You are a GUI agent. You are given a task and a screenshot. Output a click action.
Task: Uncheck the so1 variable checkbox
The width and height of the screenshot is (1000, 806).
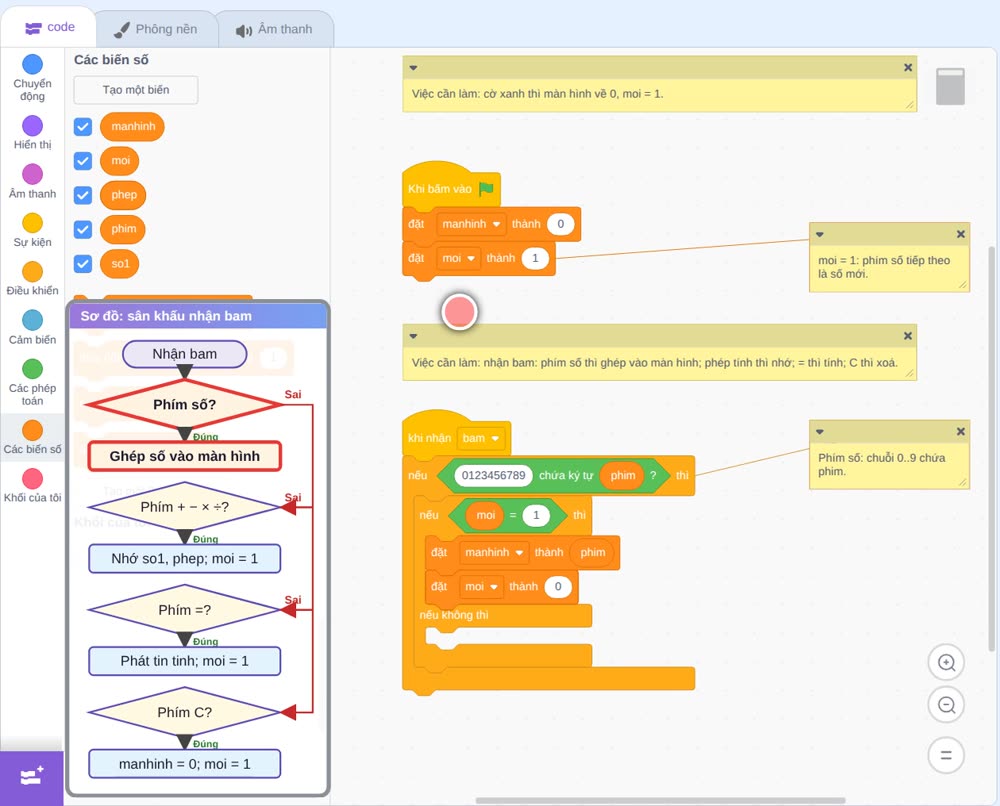[83, 263]
